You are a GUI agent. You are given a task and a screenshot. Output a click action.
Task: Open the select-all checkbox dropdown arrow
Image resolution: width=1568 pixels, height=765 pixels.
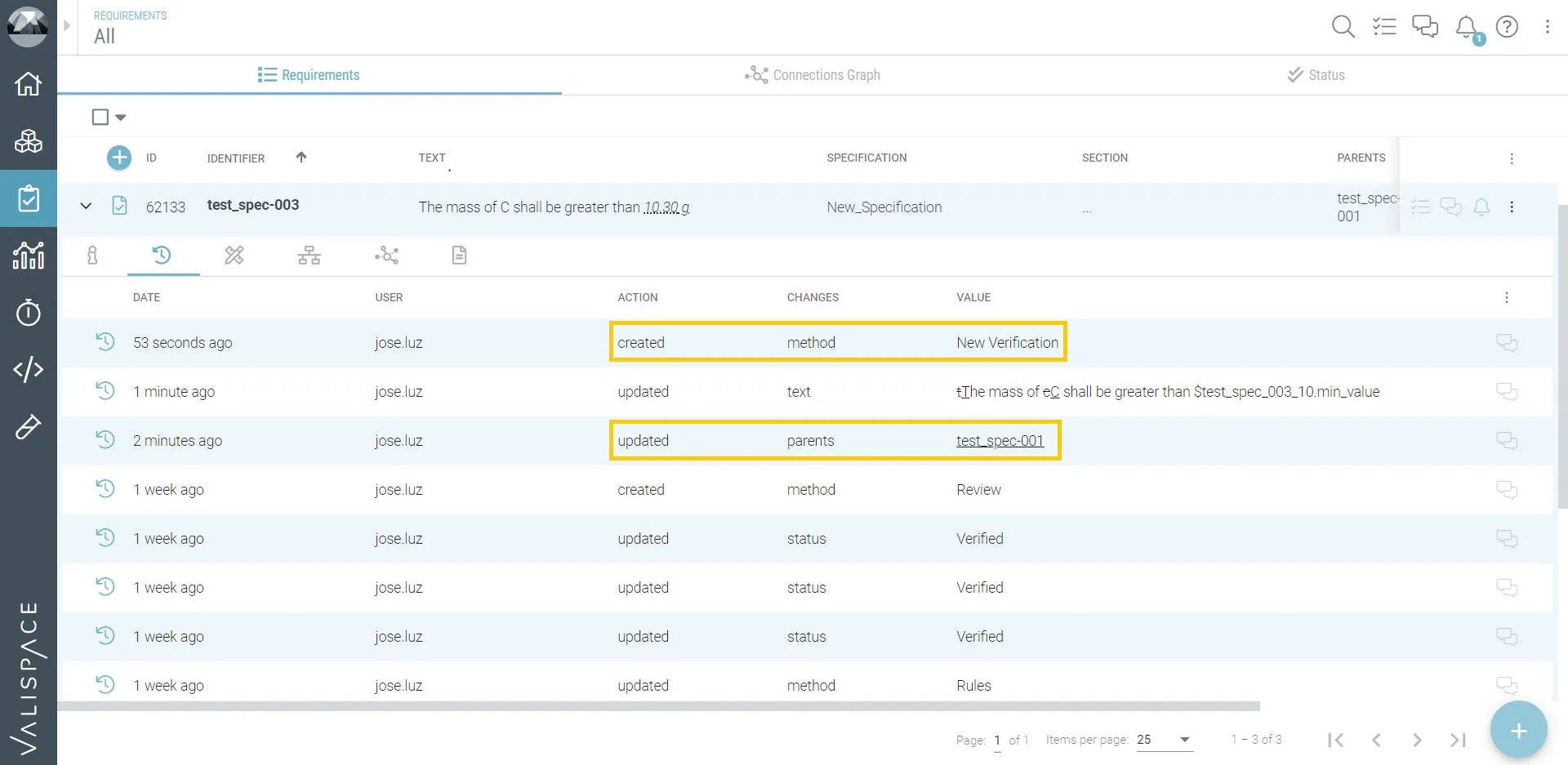(121, 118)
